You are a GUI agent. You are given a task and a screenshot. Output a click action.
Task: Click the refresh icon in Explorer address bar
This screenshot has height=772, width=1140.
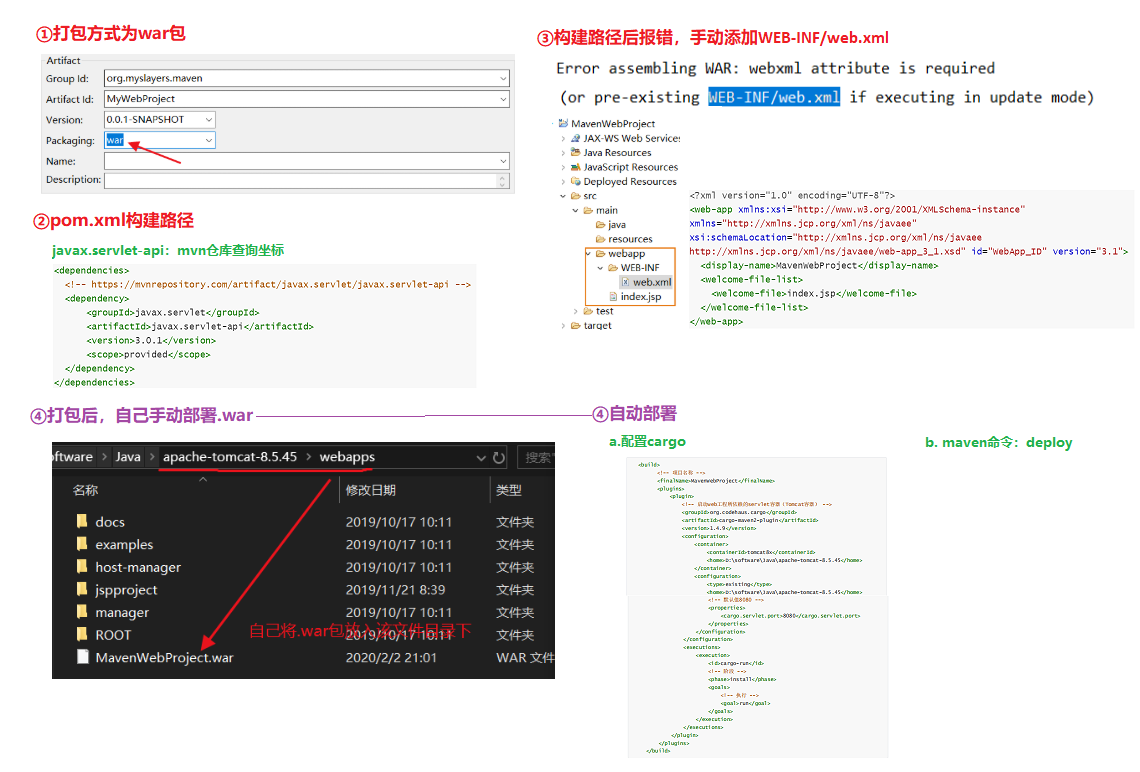(x=499, y=458)
